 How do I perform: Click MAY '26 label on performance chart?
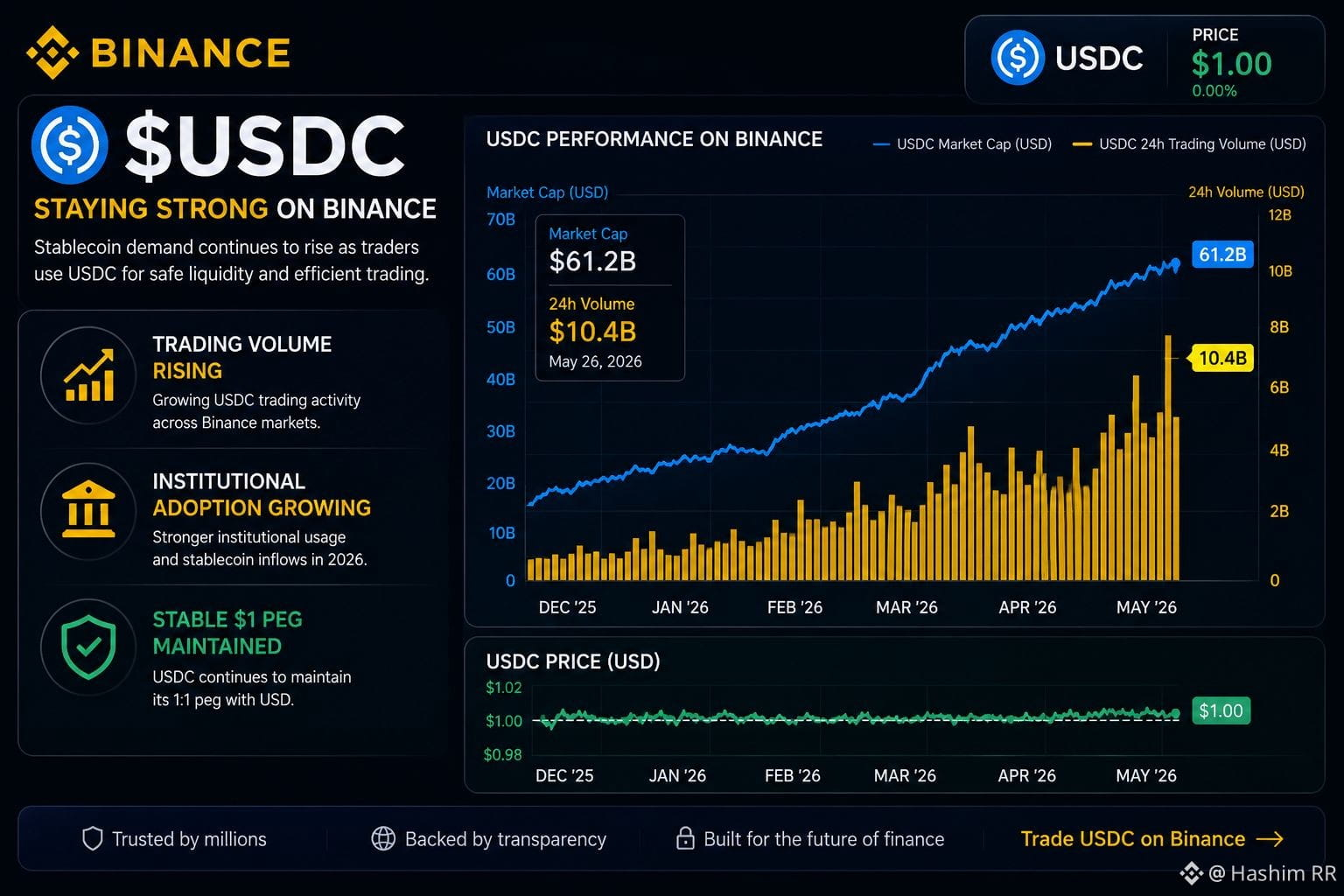click(x=1146, y=607)
